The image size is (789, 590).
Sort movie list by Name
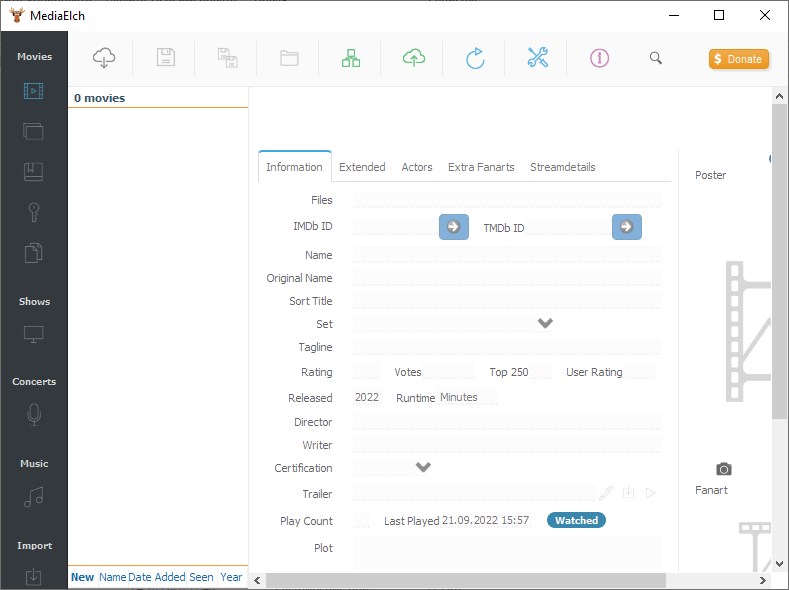click(x=112, y=577)
